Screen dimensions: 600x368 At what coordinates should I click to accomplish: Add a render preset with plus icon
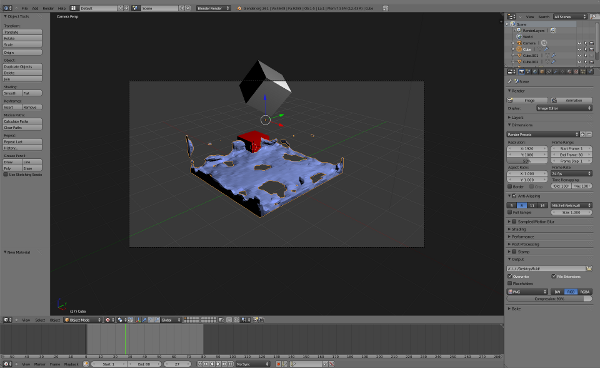point(583,134)
